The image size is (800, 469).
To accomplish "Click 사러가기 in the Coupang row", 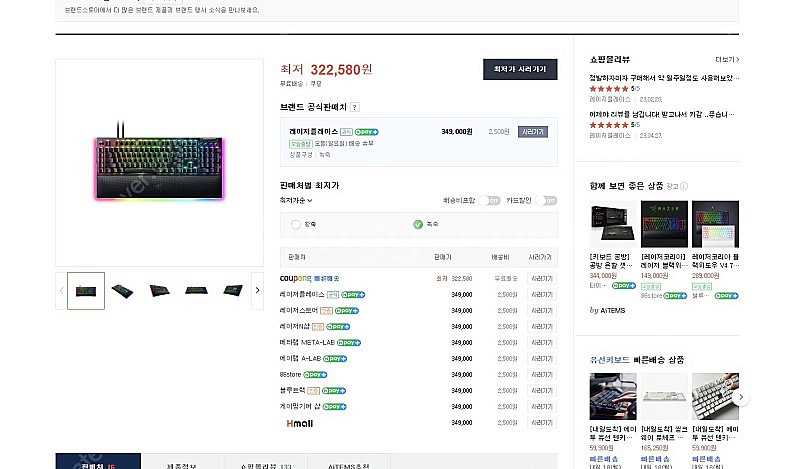I will point(541,279).
